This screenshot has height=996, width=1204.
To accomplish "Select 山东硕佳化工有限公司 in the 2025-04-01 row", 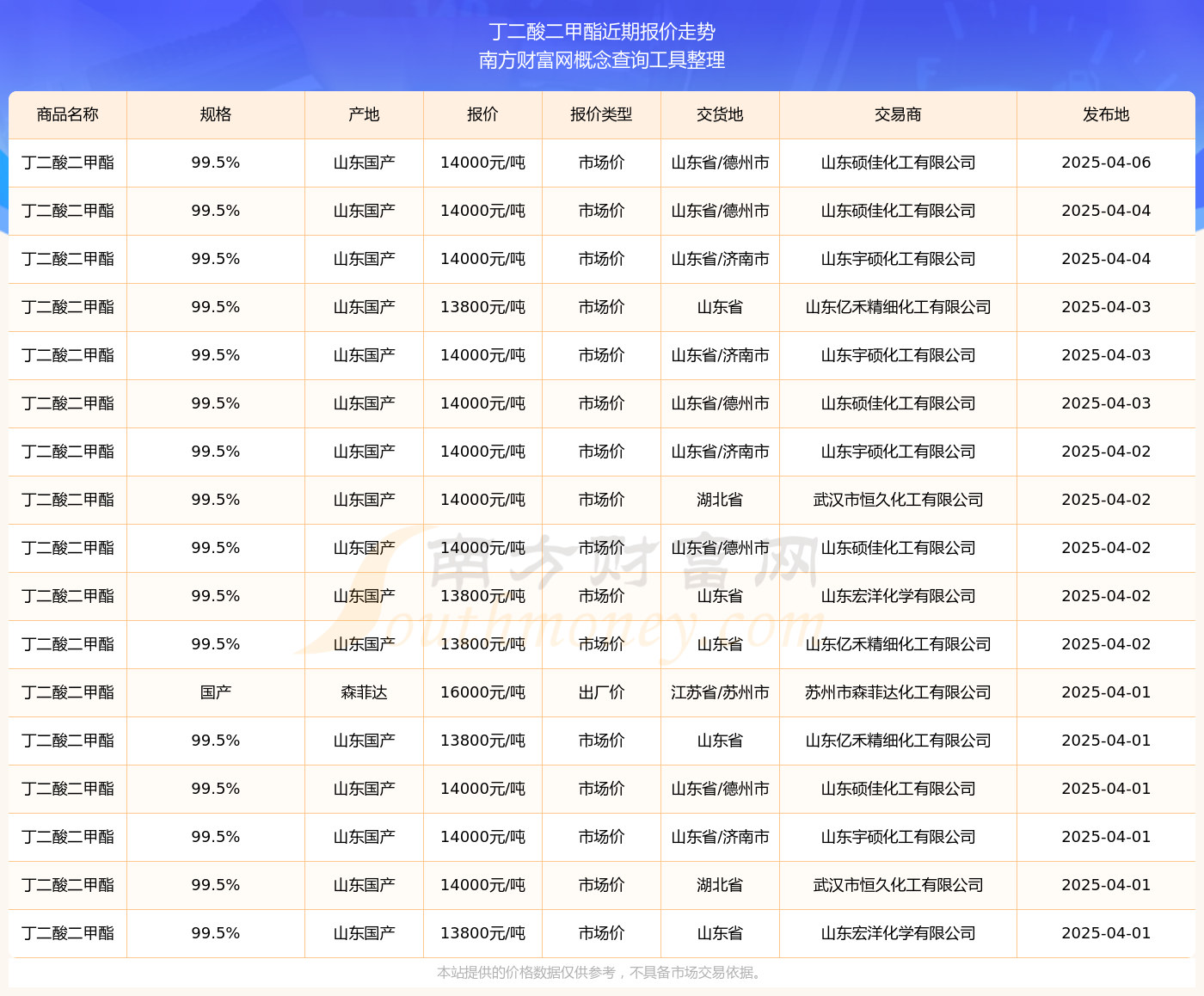I will click(x=898, y=789).
